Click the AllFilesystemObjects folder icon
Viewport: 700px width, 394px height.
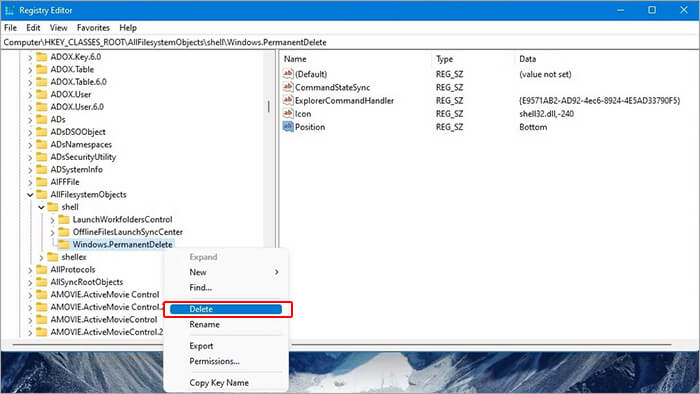pyautogui.click(x=42, y=194)
